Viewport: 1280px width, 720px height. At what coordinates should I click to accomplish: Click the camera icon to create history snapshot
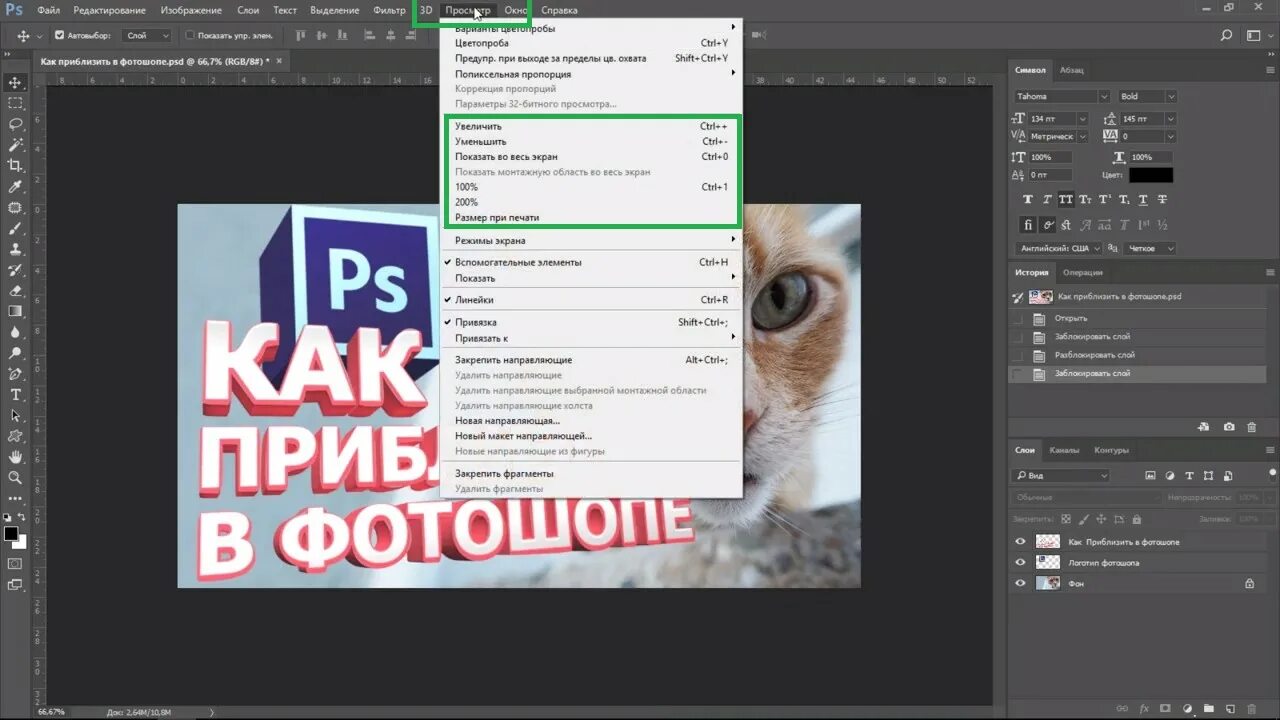1229,427
